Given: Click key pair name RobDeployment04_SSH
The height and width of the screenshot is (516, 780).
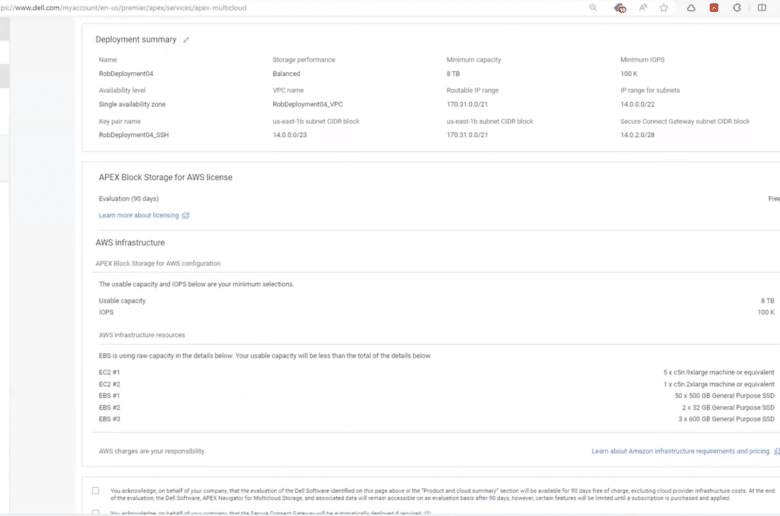Looking at the screenshot, I should click(x=134, y=135).
